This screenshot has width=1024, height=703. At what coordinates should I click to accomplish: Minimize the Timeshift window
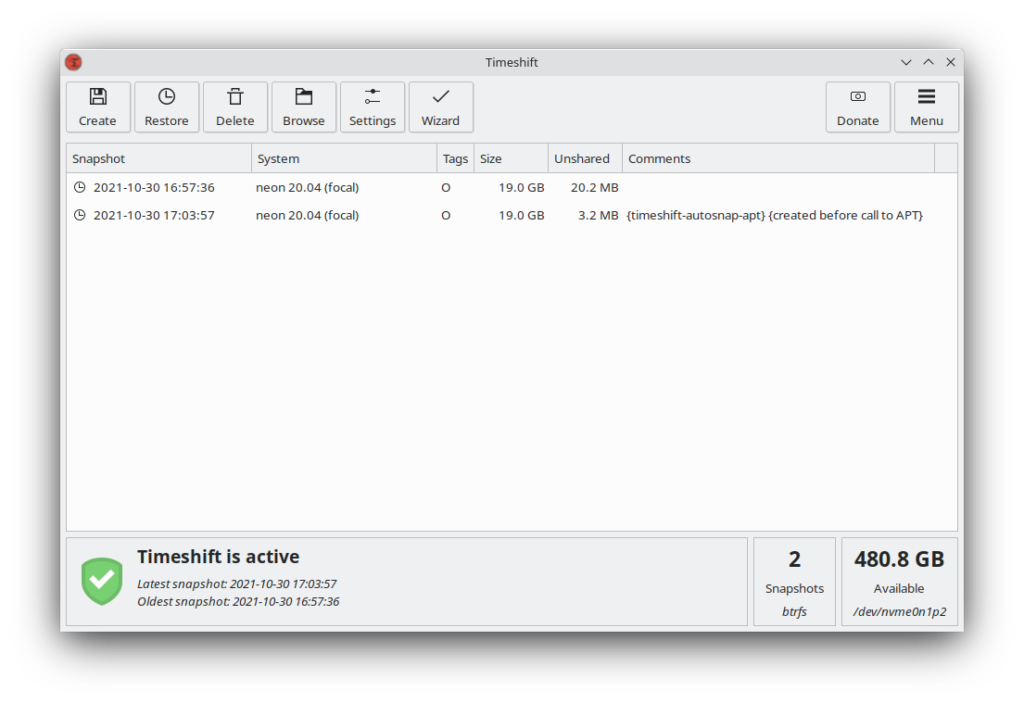click(x=906, y=62)
